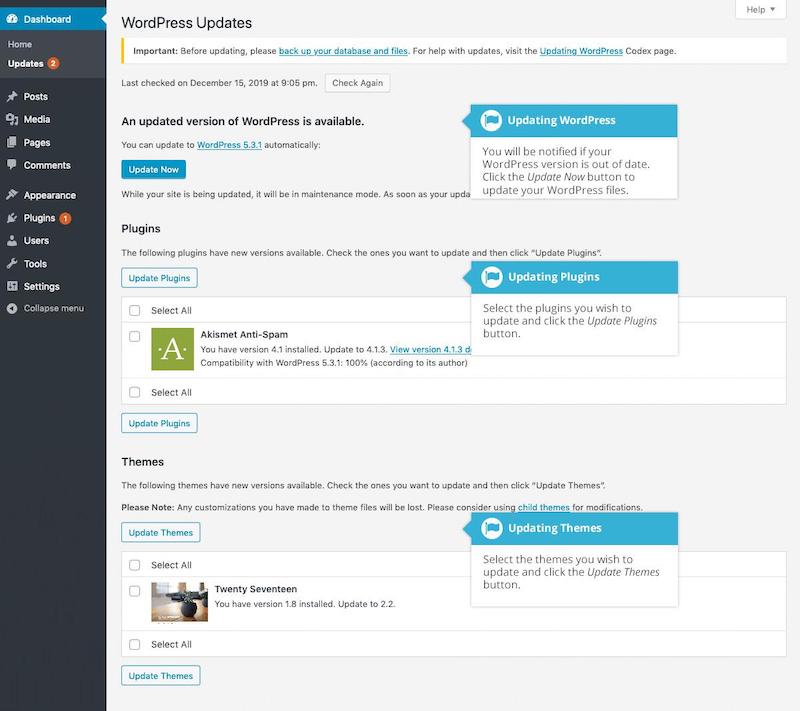Click the blue Update Now button
This screenshot has width=800, height=711.
click(154, 169)
